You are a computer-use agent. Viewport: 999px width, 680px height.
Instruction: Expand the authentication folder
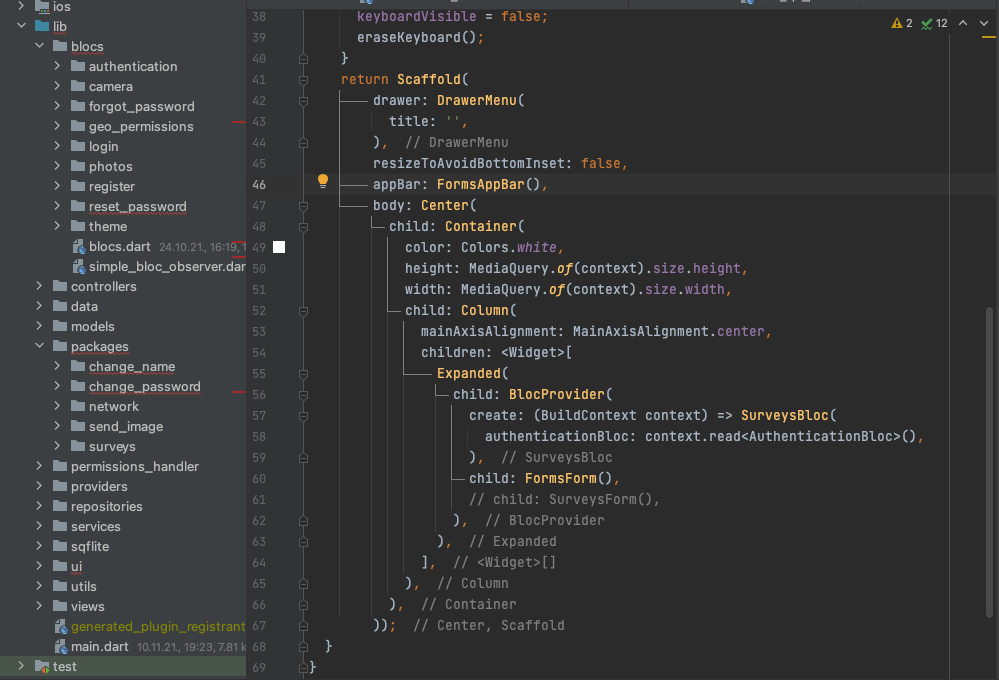[x=58, y=66]
